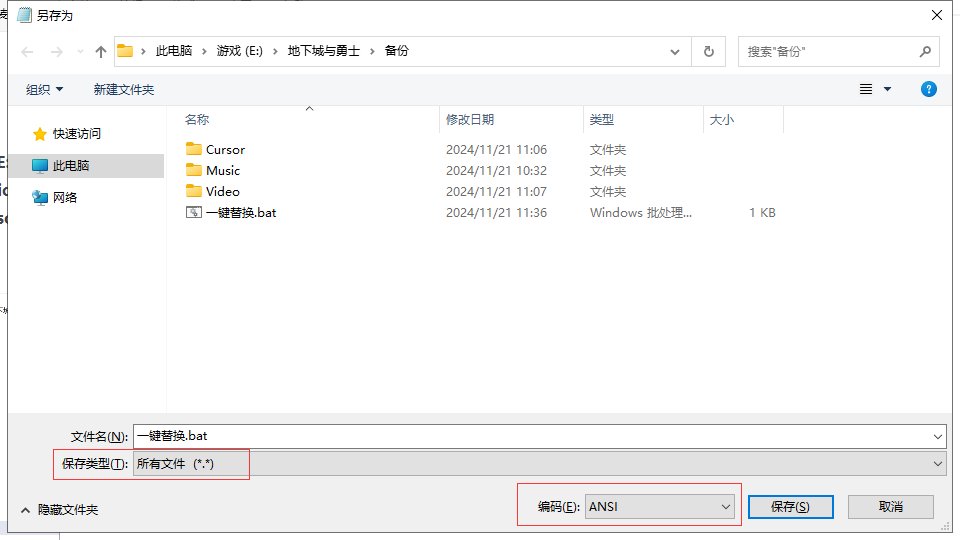
Task: Open the 编码 ANSI dropdown
Action: click(x=660, y=506)
